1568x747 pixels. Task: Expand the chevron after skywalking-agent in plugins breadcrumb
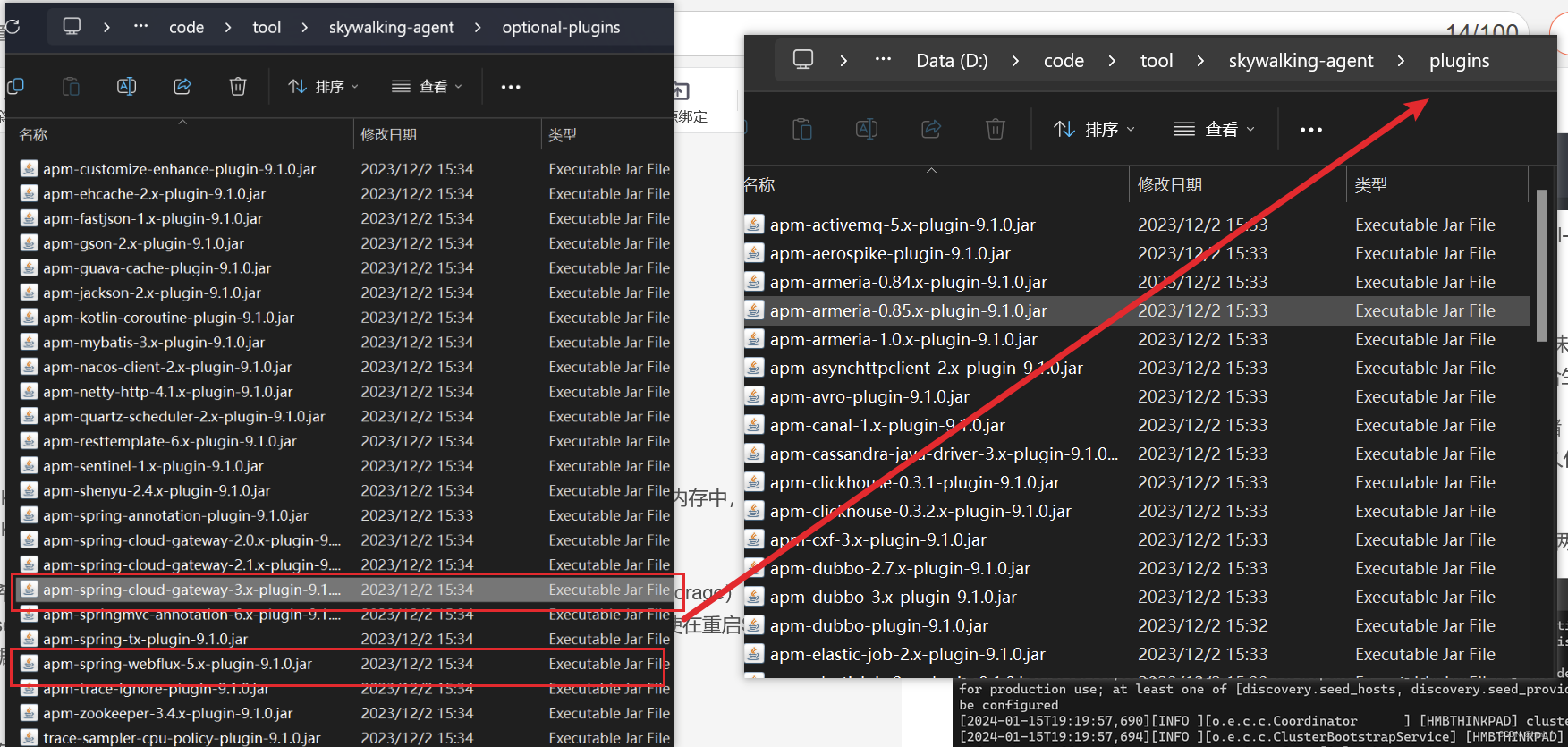pyautogui.click(x=1401, y=61)
